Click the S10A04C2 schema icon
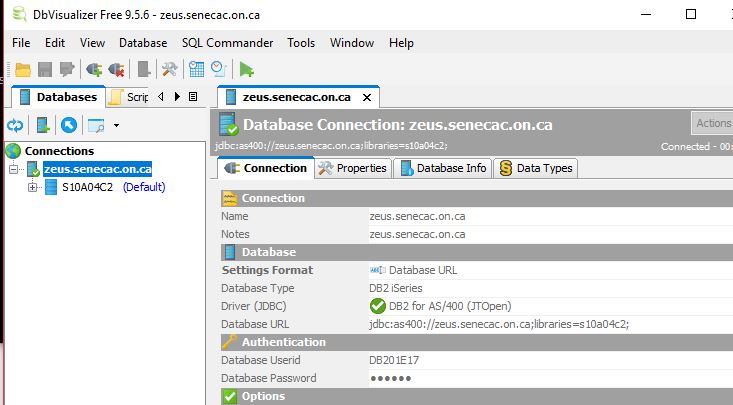Image resolution: width=733 pixels, height=405 pixels. 50,187
